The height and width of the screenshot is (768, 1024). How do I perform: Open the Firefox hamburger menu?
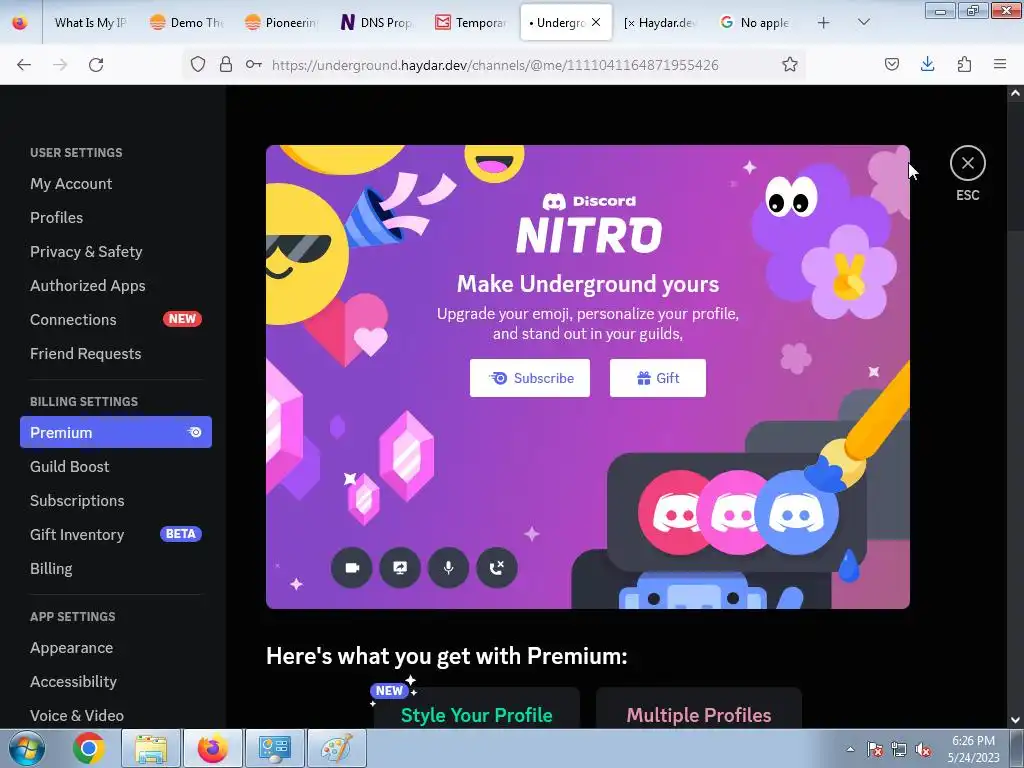1000,64
